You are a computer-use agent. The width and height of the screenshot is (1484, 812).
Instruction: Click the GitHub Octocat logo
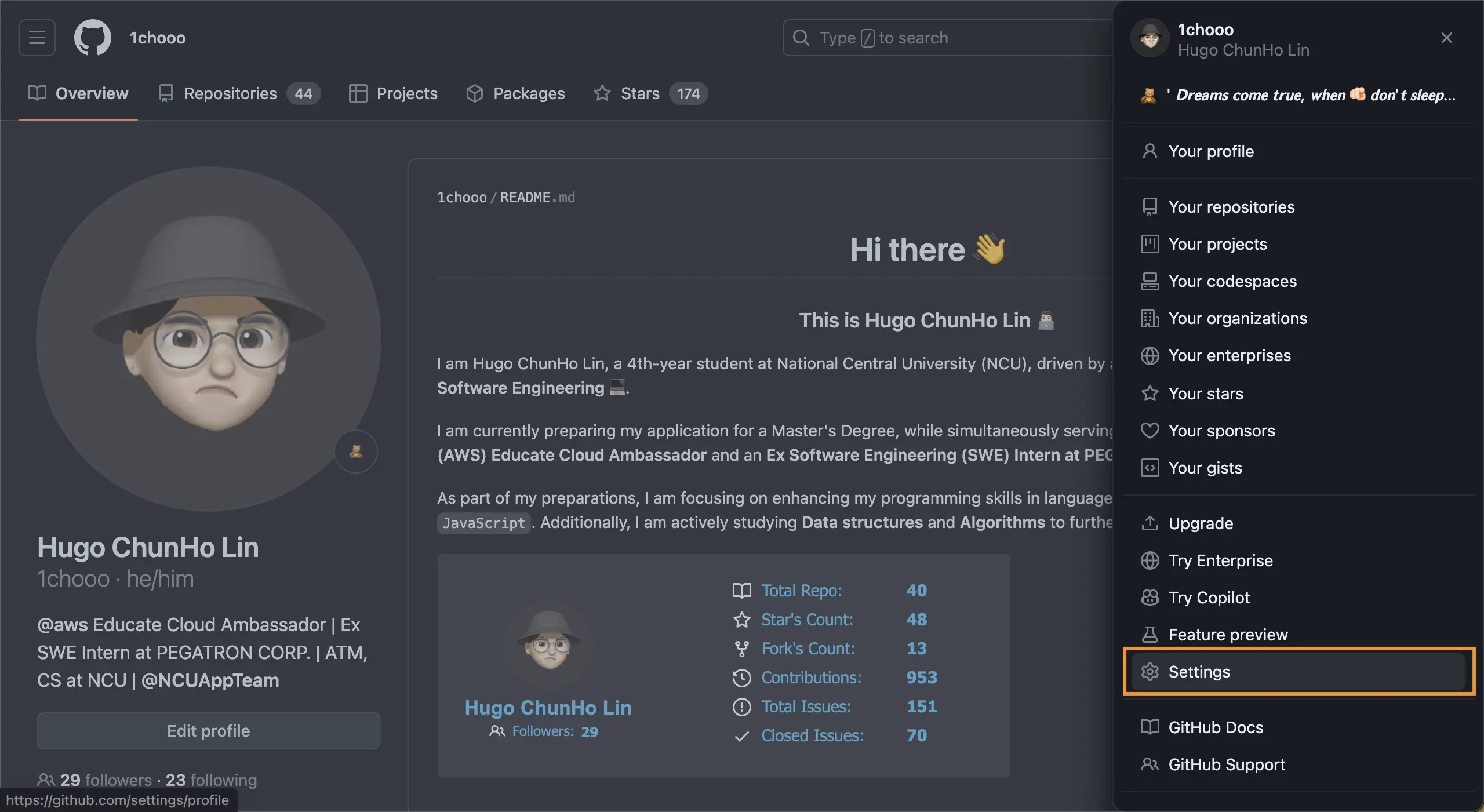click(x=93, y=38)
